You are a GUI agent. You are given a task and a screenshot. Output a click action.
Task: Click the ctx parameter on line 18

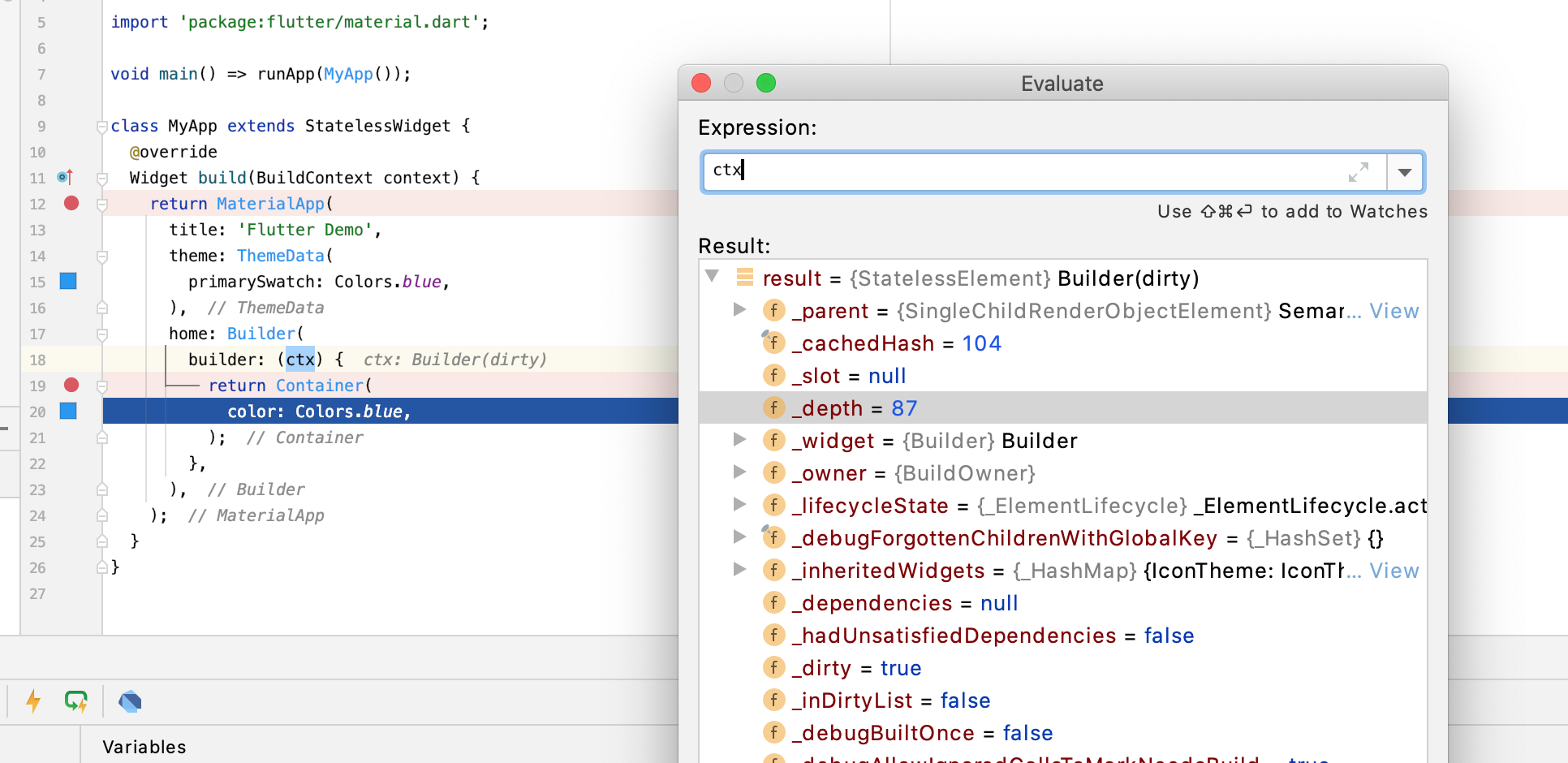(300, 359)
